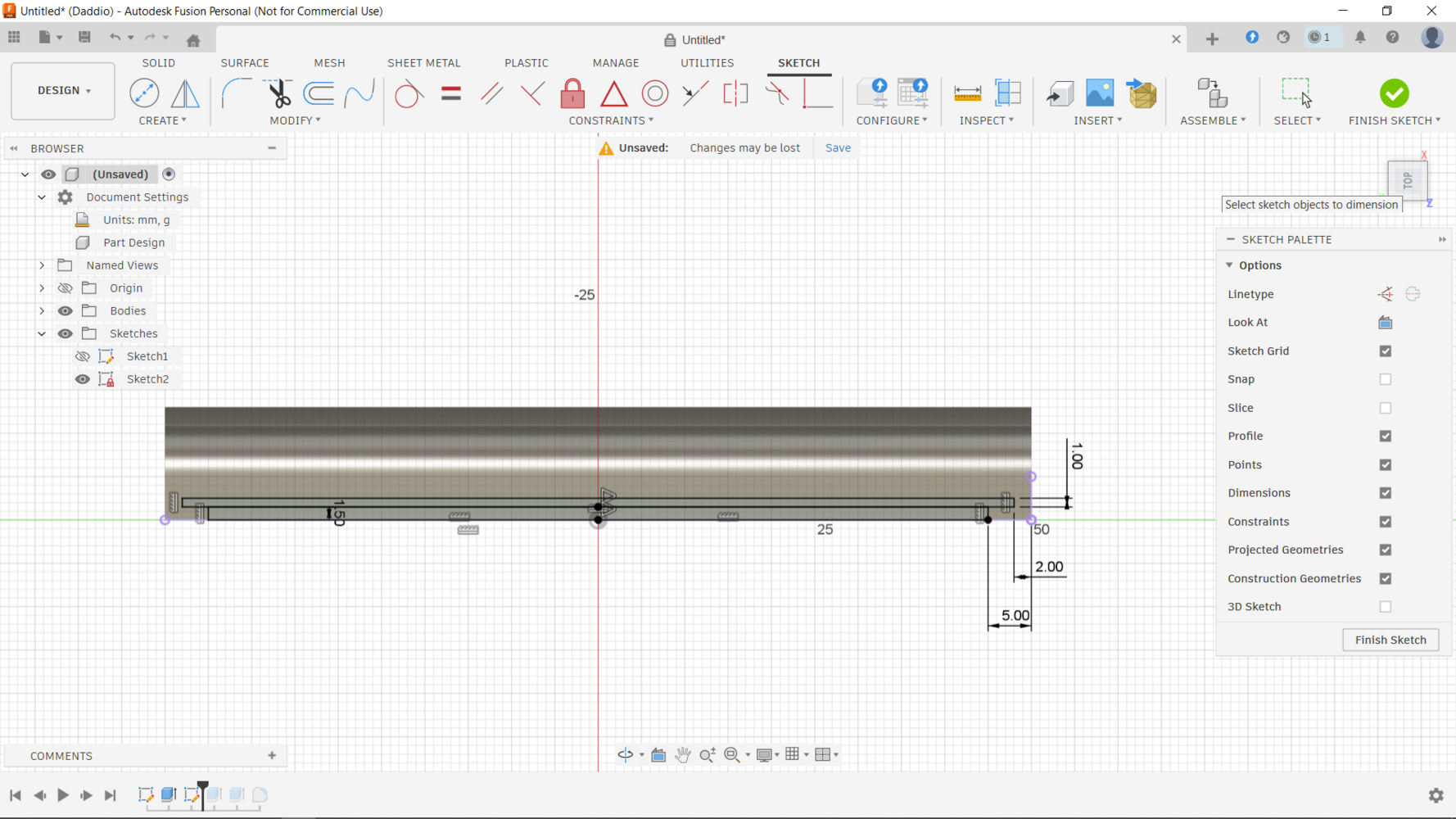Expand the Named Views folder
Viewport: 1456px width, 819px height.
(x=42, y=265)
